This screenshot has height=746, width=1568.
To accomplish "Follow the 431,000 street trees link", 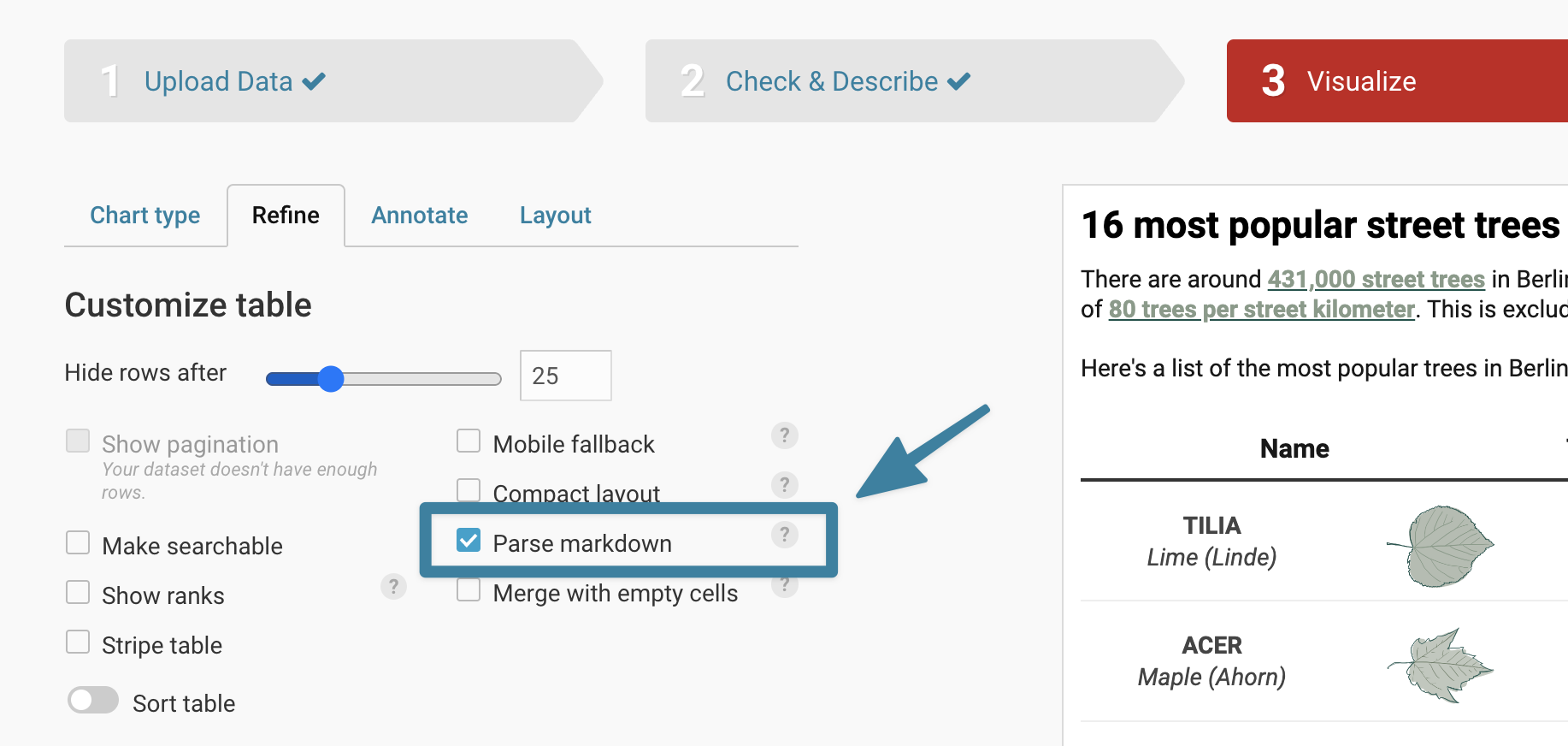I will click(1376, 280).
